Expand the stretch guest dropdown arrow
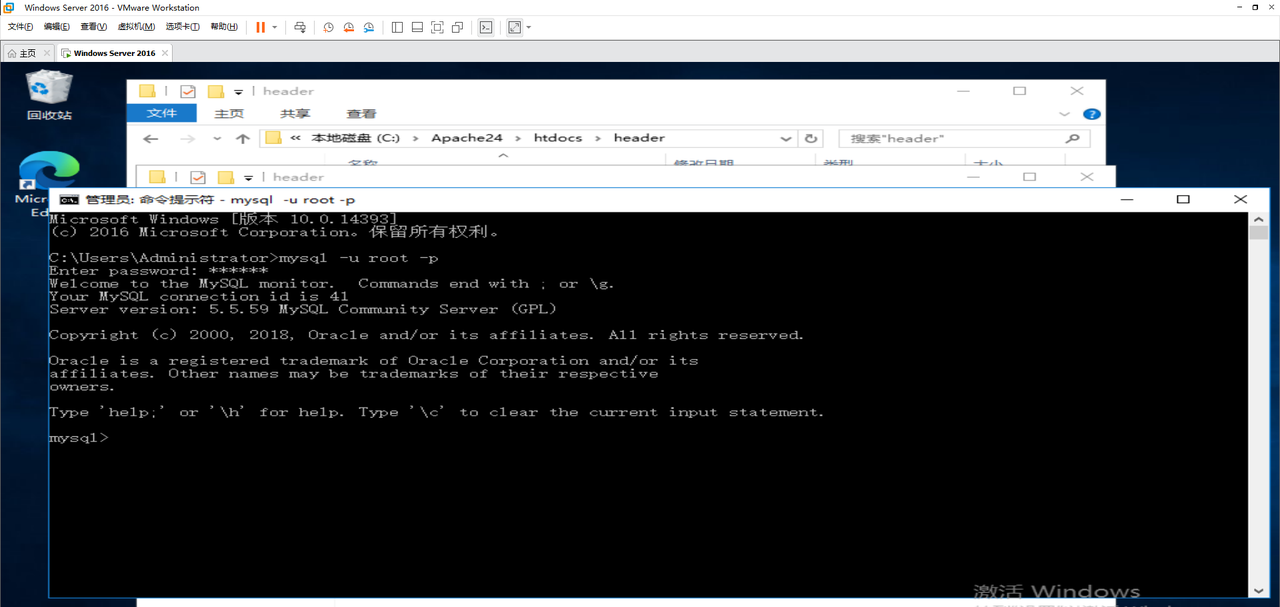Screen dimensions: 1280x607 point(528,27)
